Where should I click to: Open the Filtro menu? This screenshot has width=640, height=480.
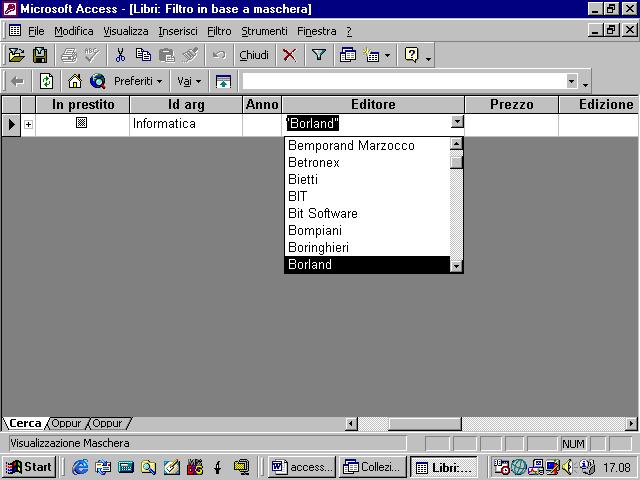(219, 31)
